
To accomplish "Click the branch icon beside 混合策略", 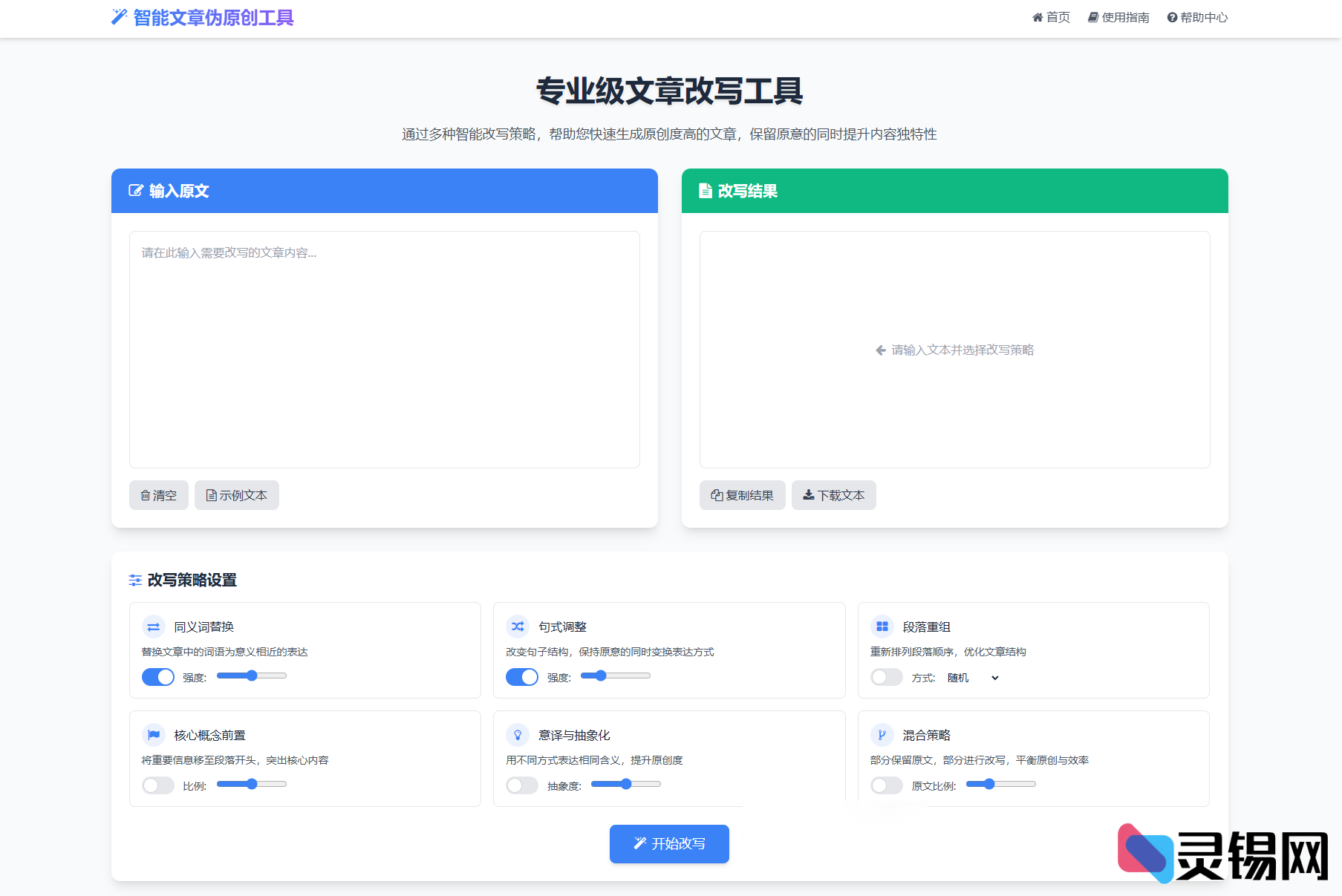I will [x=882, y=736].
